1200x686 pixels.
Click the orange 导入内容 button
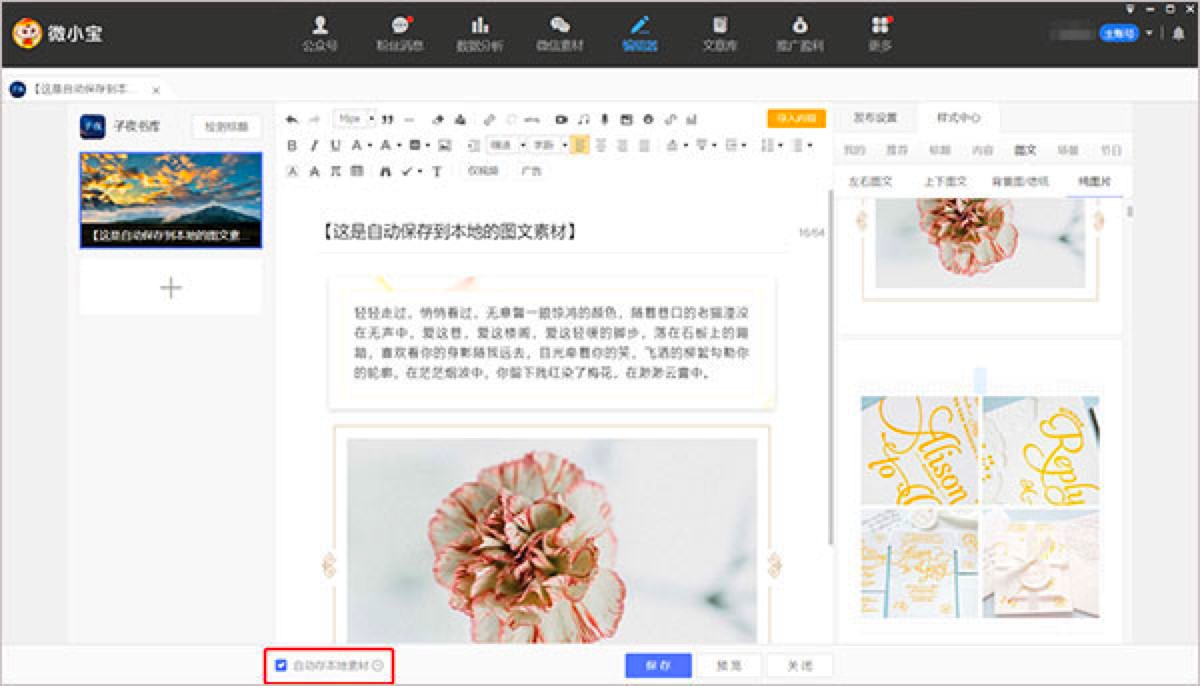click(x=796, y=118)
